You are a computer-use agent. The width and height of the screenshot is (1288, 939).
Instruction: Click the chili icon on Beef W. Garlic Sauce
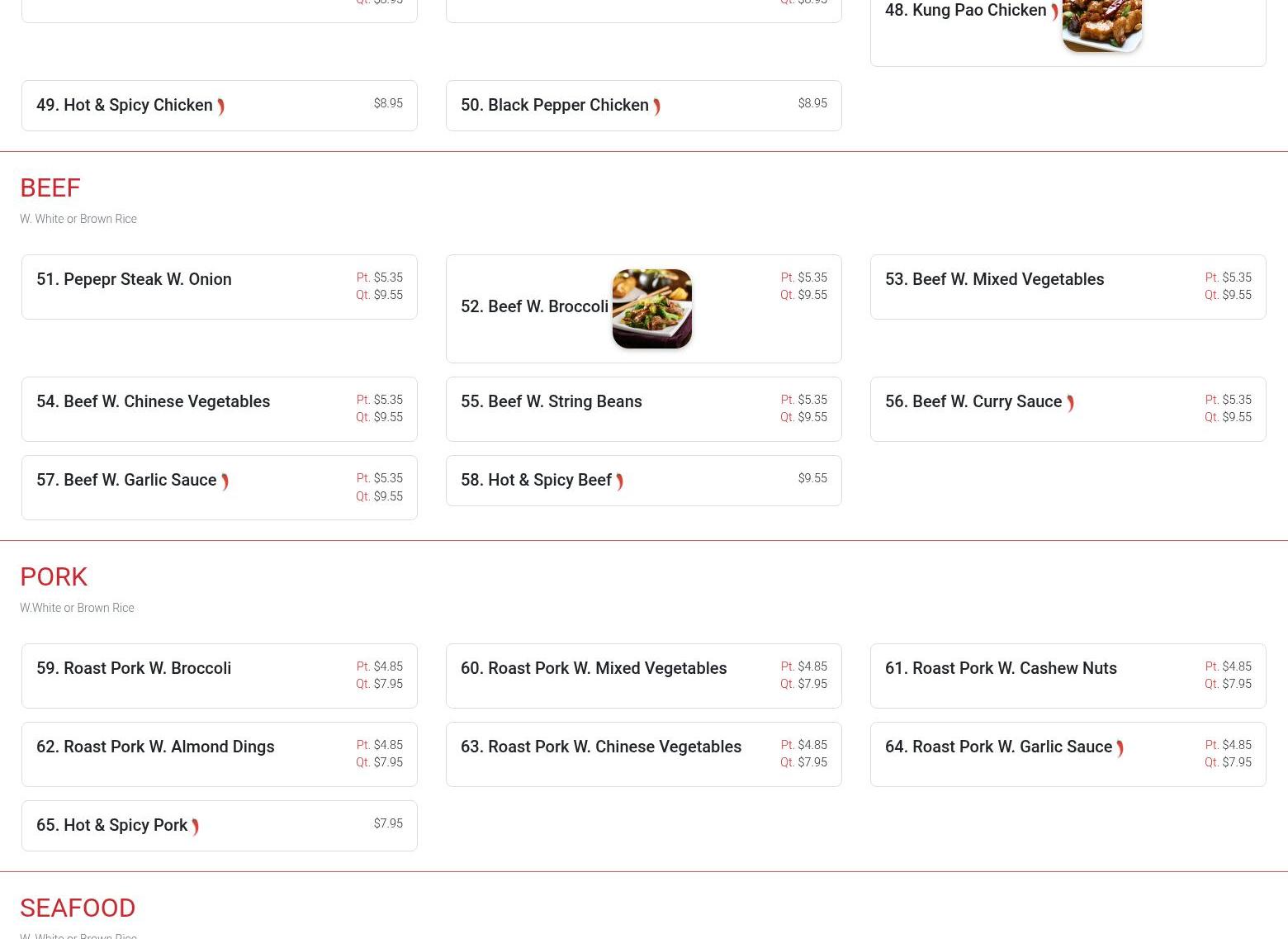click(x=225, y=481)
